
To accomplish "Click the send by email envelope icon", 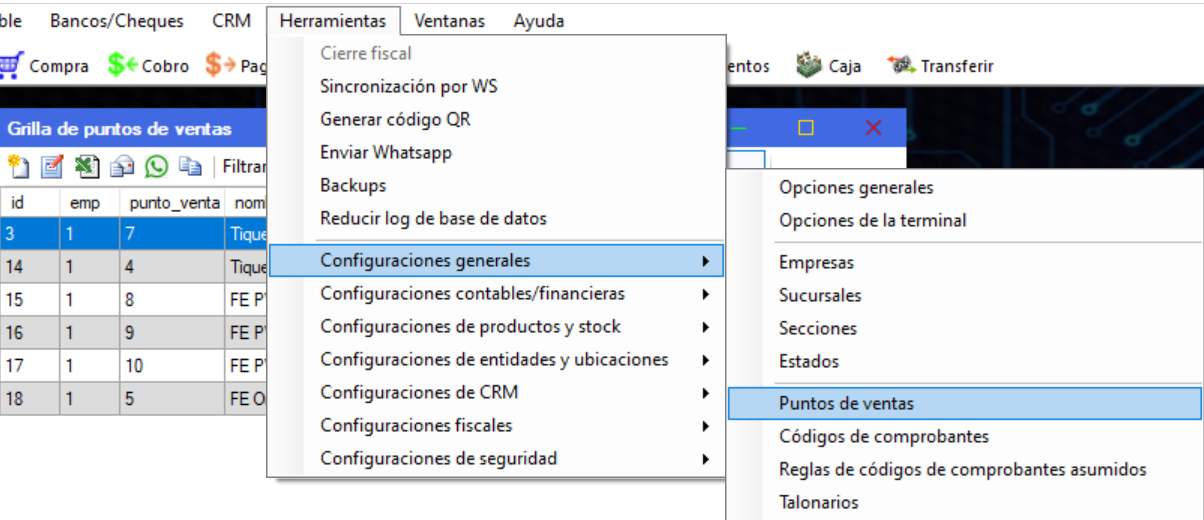I will (122, 166).
